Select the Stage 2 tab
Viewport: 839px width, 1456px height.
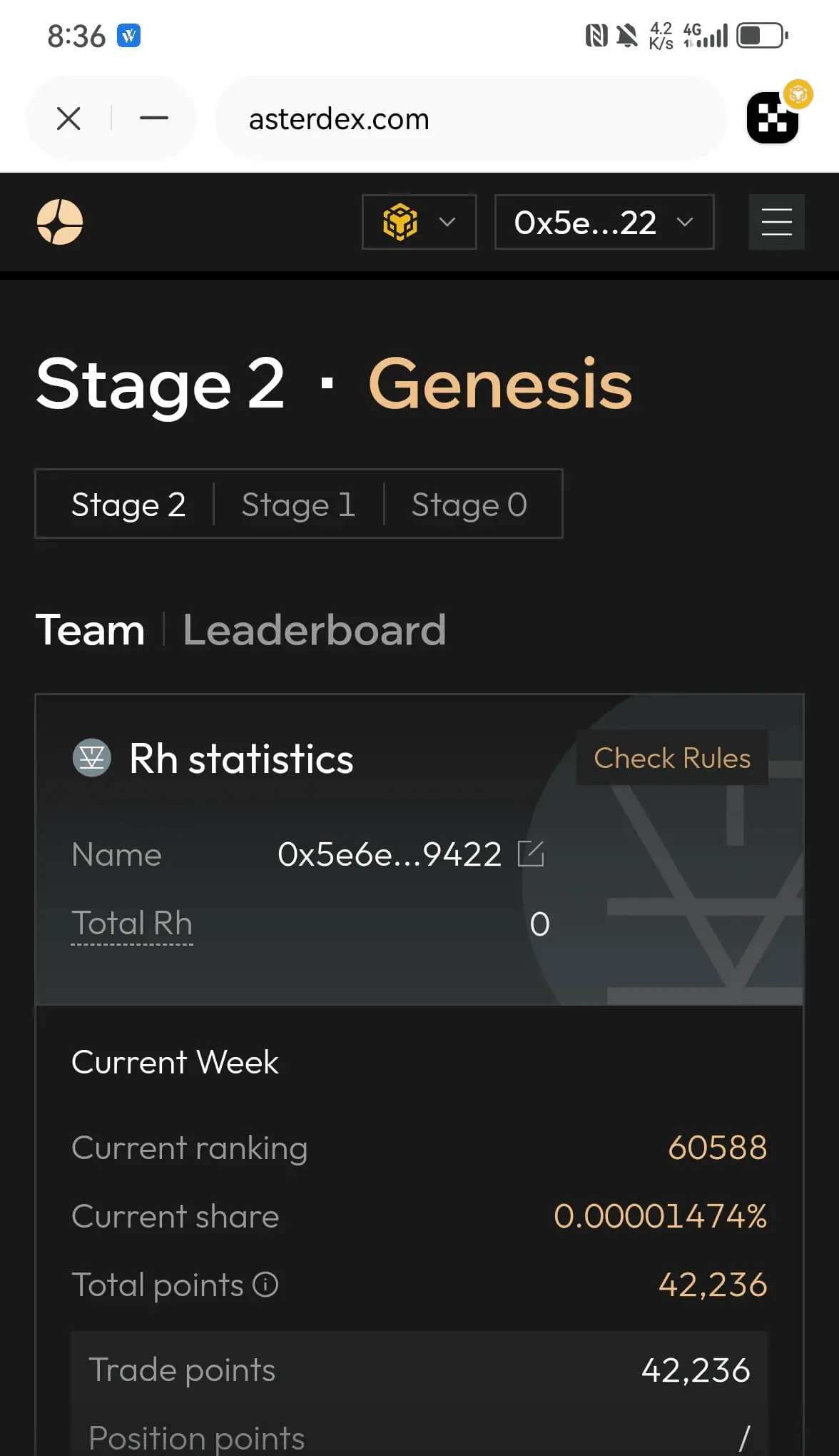tap(128, 505)
